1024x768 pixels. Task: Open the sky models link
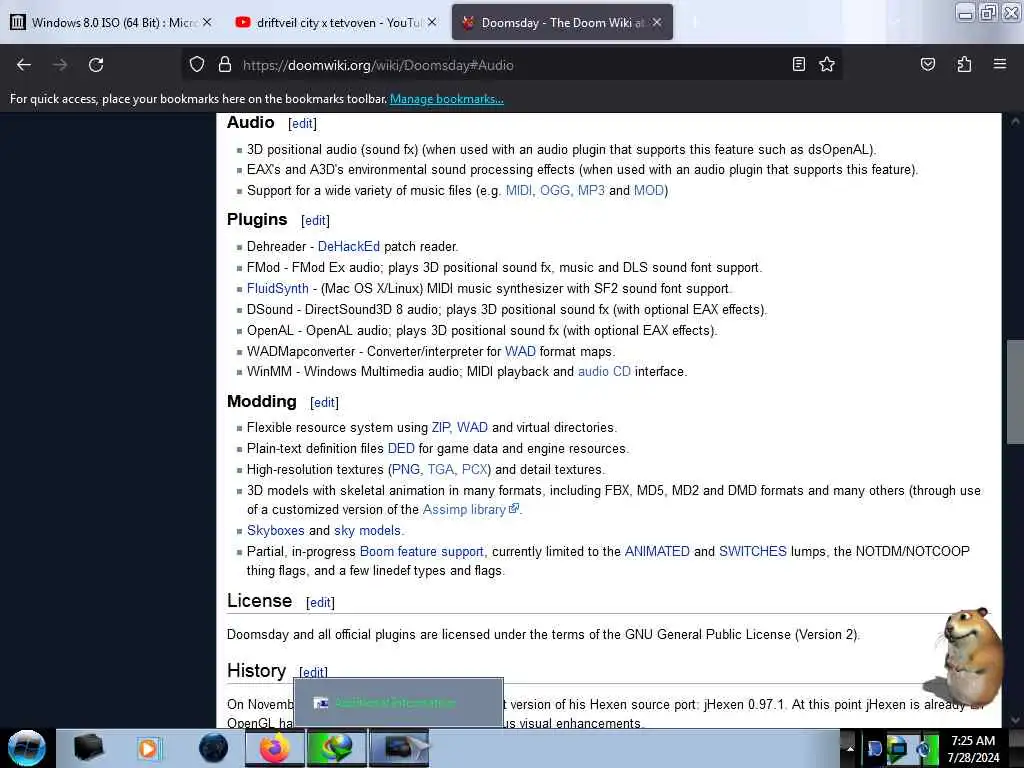point(367,530)
